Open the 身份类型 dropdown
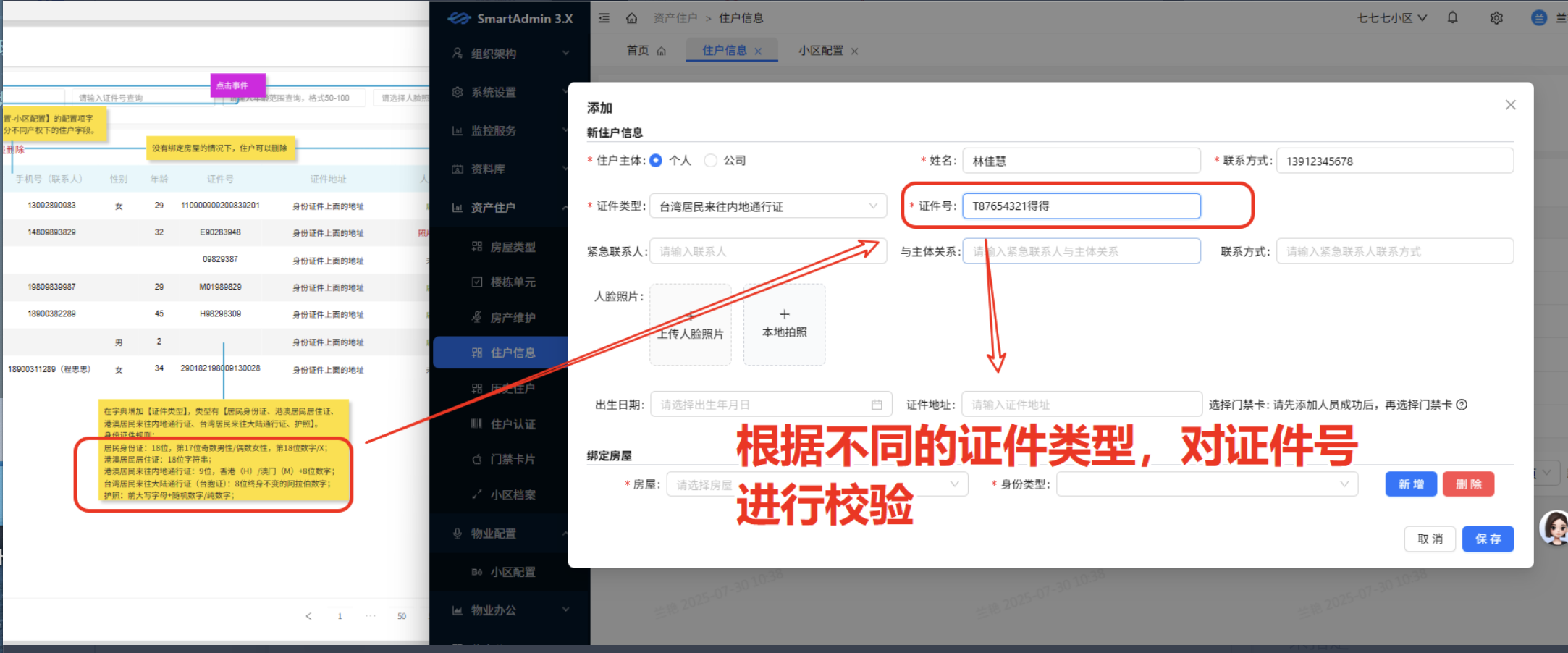 (1206, 484)
